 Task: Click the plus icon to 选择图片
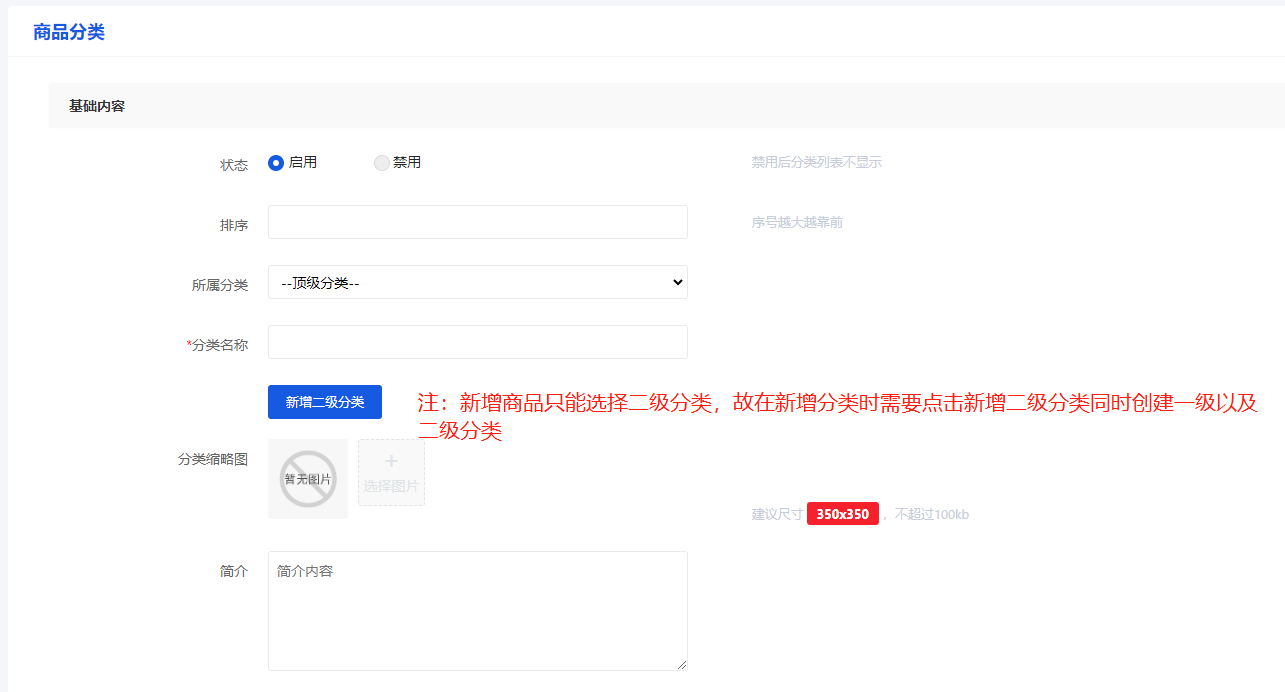click(x=391, y=462)
